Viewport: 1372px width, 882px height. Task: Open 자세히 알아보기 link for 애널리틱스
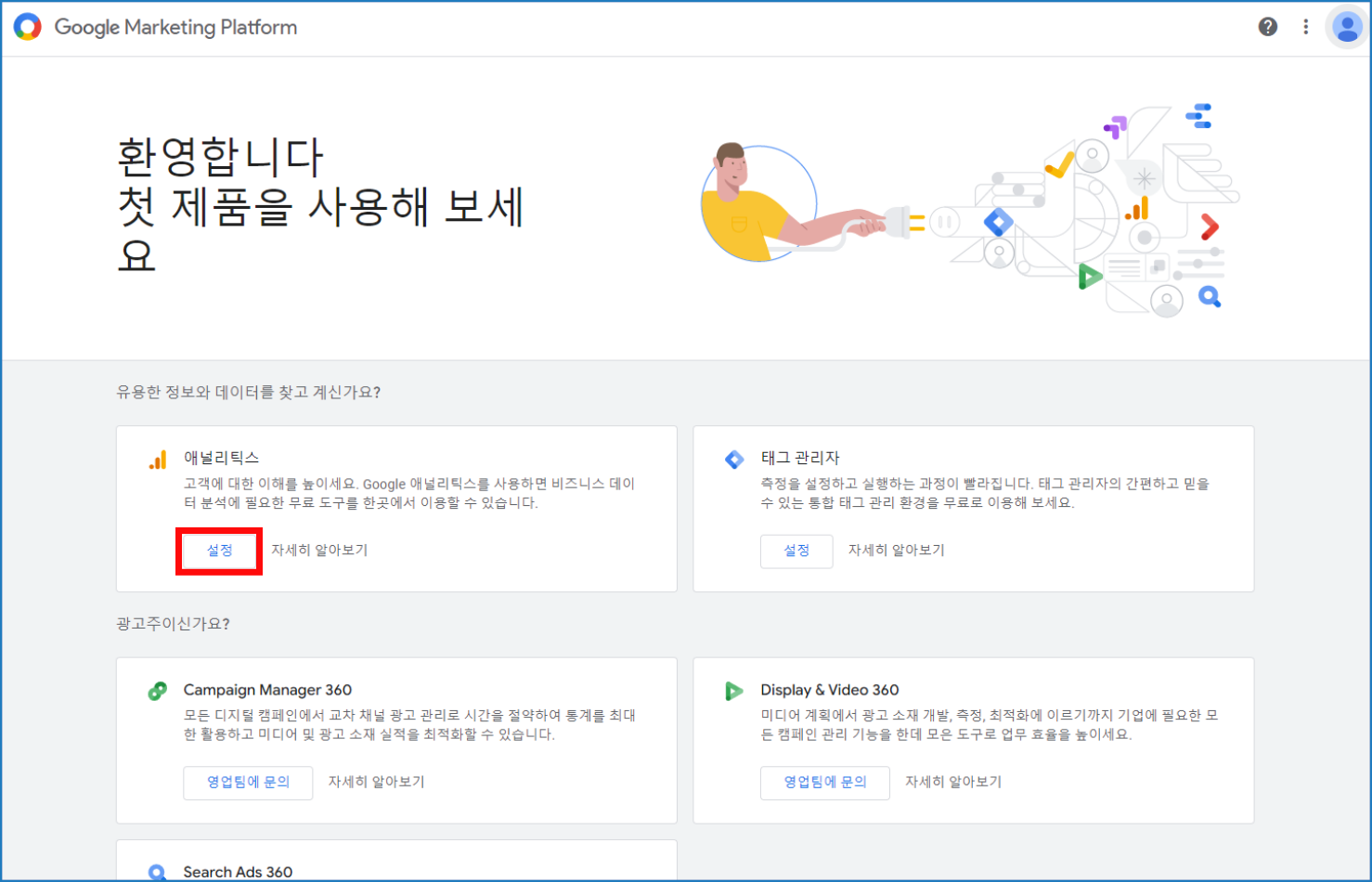(x=319, y=550)
